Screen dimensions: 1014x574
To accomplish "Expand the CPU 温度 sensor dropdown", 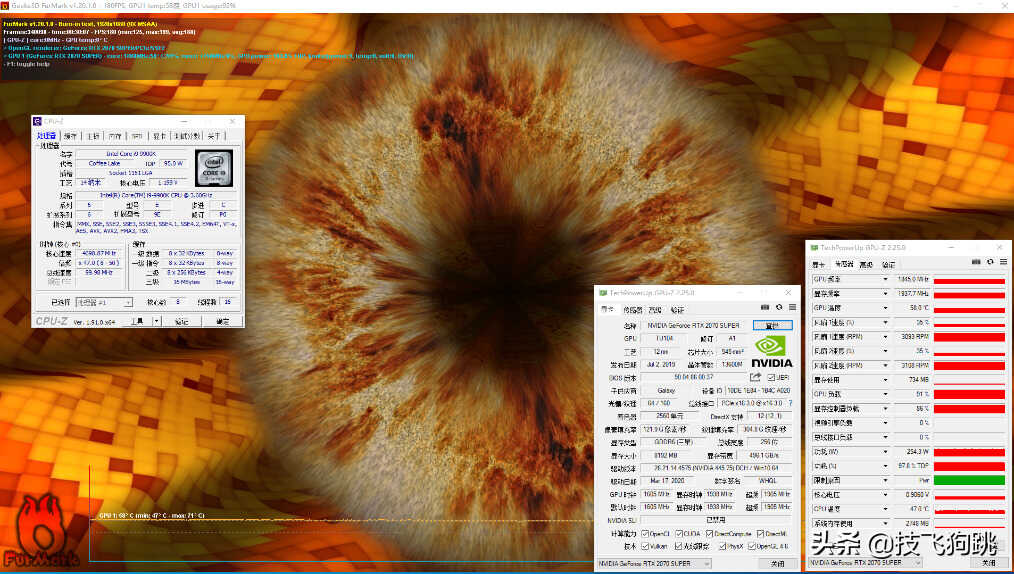I will coord(885,509).
